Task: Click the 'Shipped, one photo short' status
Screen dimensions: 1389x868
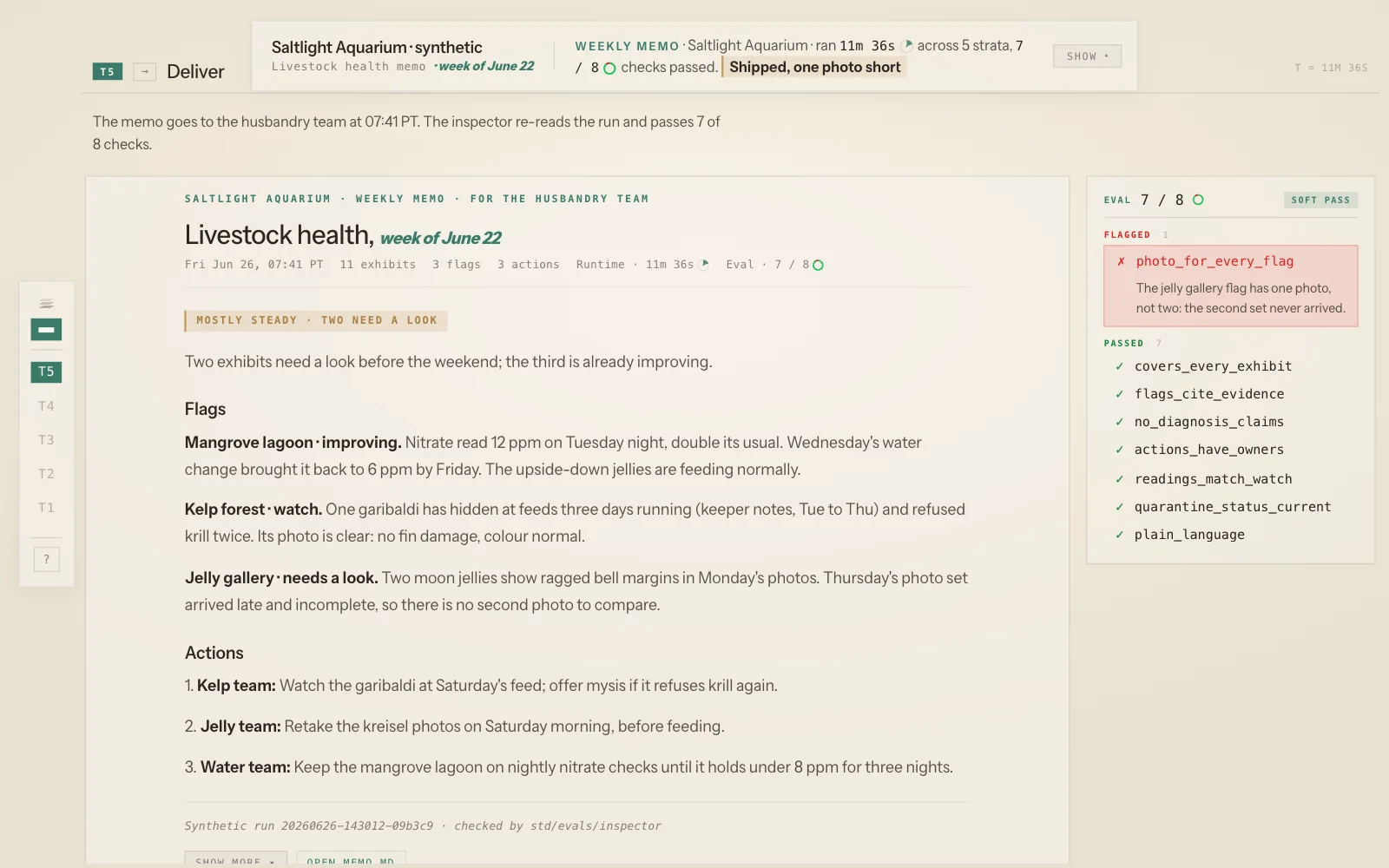Action: pos(815,67)
